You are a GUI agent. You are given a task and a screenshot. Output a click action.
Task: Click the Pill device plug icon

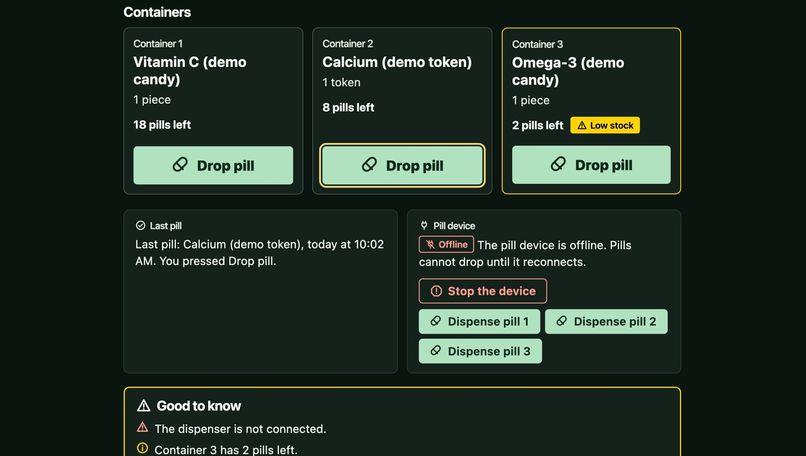424,225
